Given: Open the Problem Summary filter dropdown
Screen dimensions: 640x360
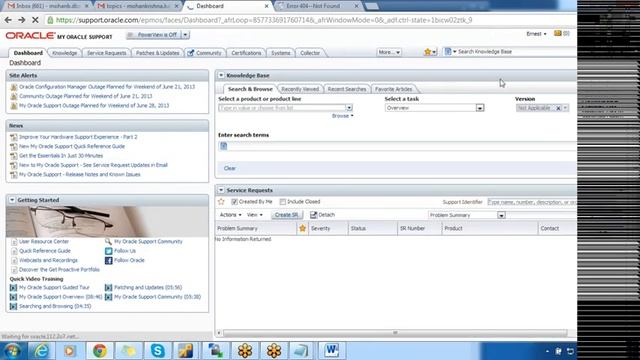Looking at the screenshot, I should coord(501,215).
